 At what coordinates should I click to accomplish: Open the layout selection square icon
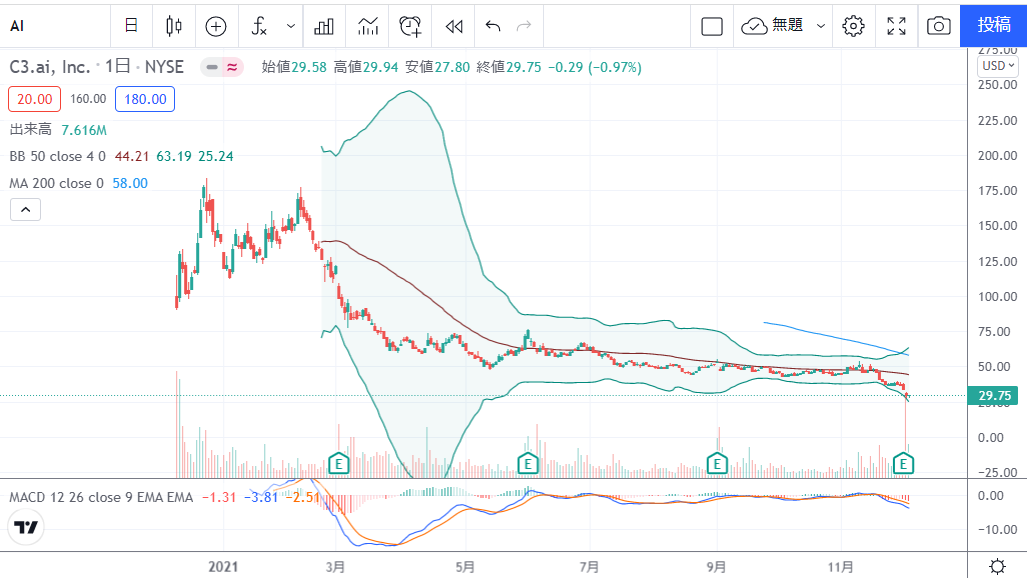[x=712, y=26]
